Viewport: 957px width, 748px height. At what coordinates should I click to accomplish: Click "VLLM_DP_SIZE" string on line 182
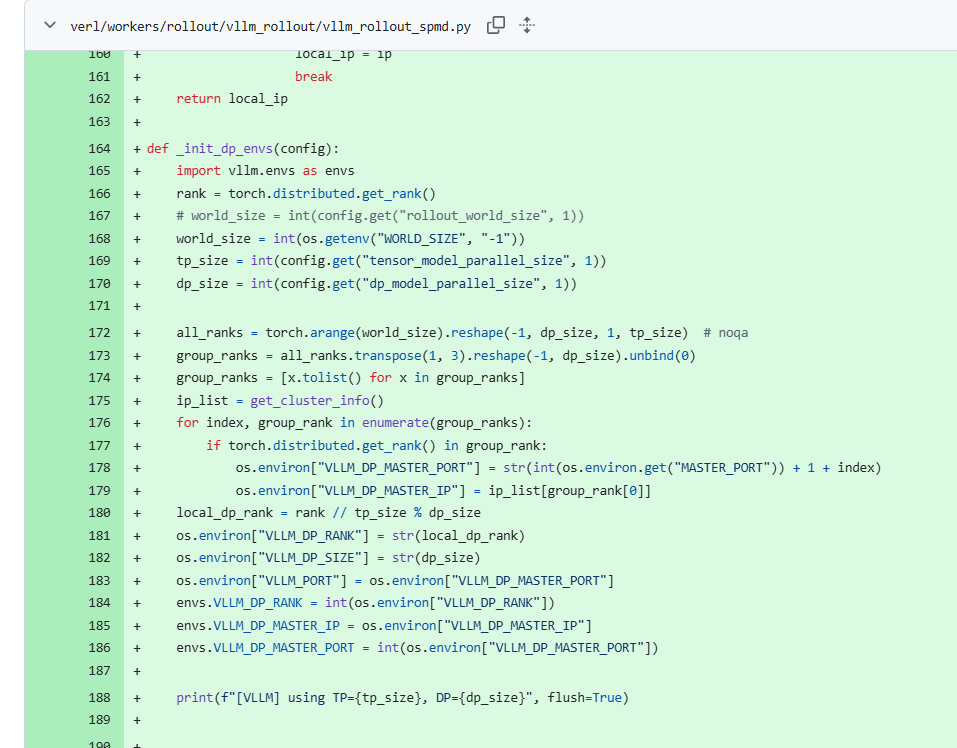(310, 558)
